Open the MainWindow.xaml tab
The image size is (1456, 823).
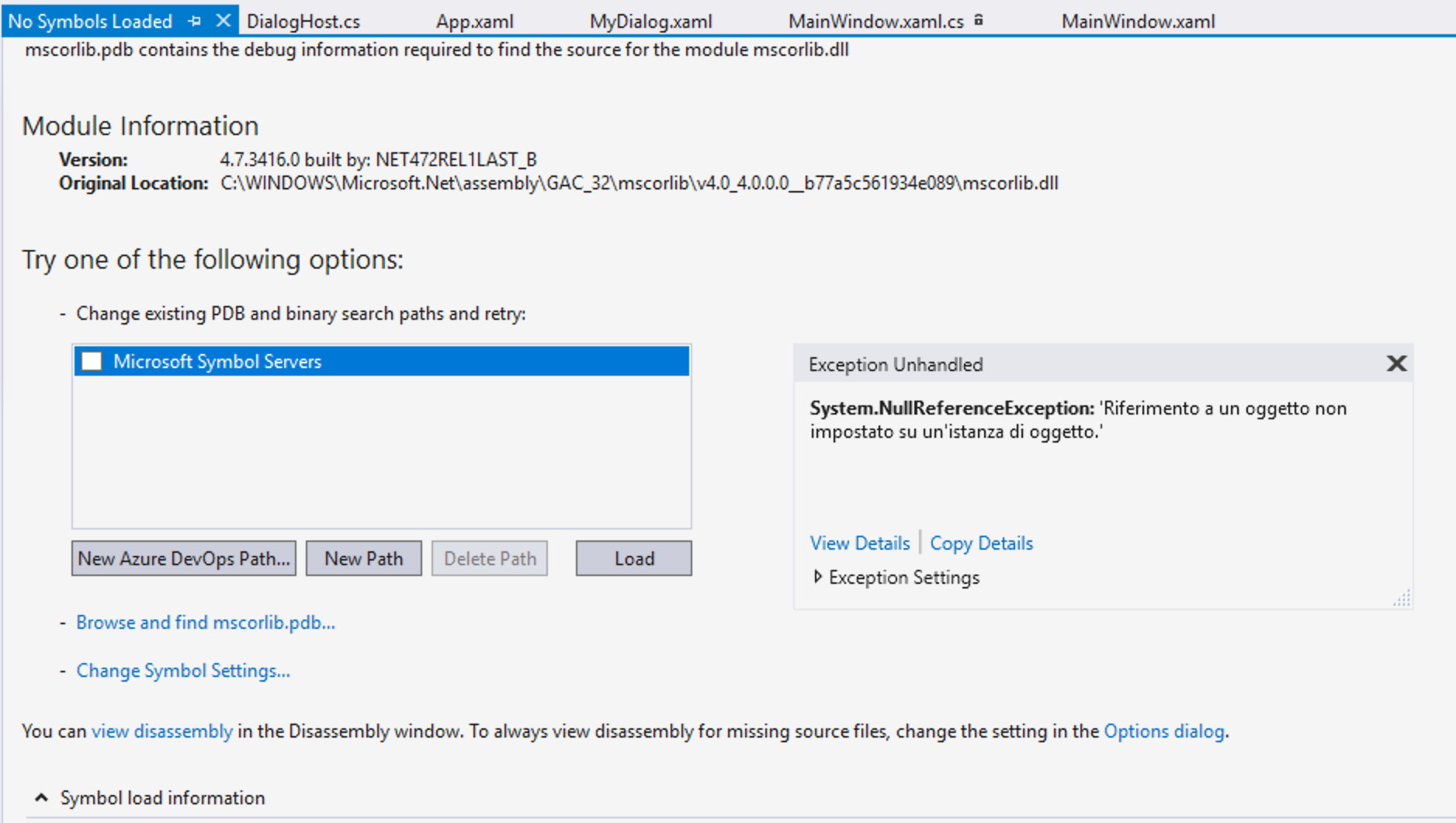(x=1138, y=20)
